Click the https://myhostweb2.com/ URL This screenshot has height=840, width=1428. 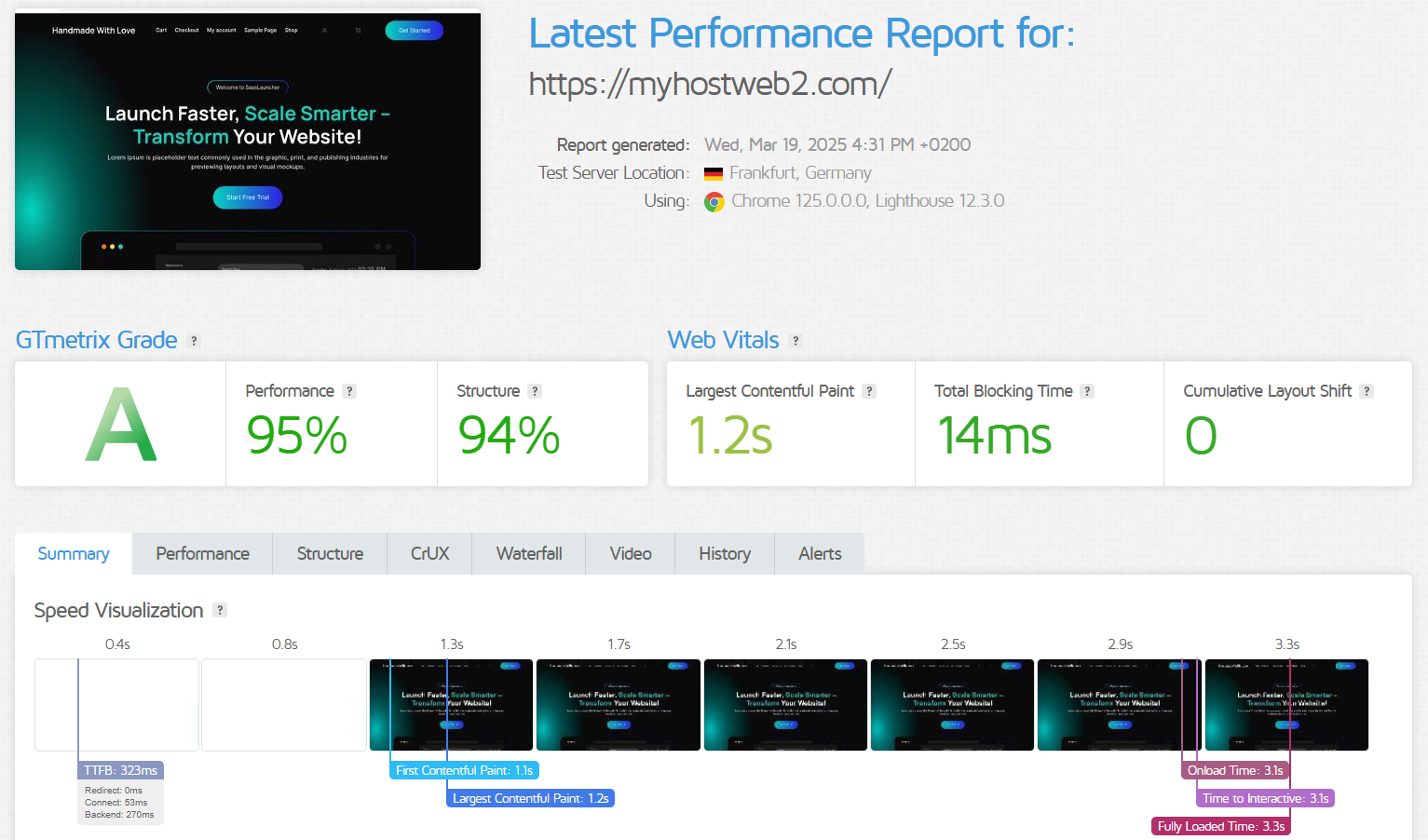pos(710,84)
